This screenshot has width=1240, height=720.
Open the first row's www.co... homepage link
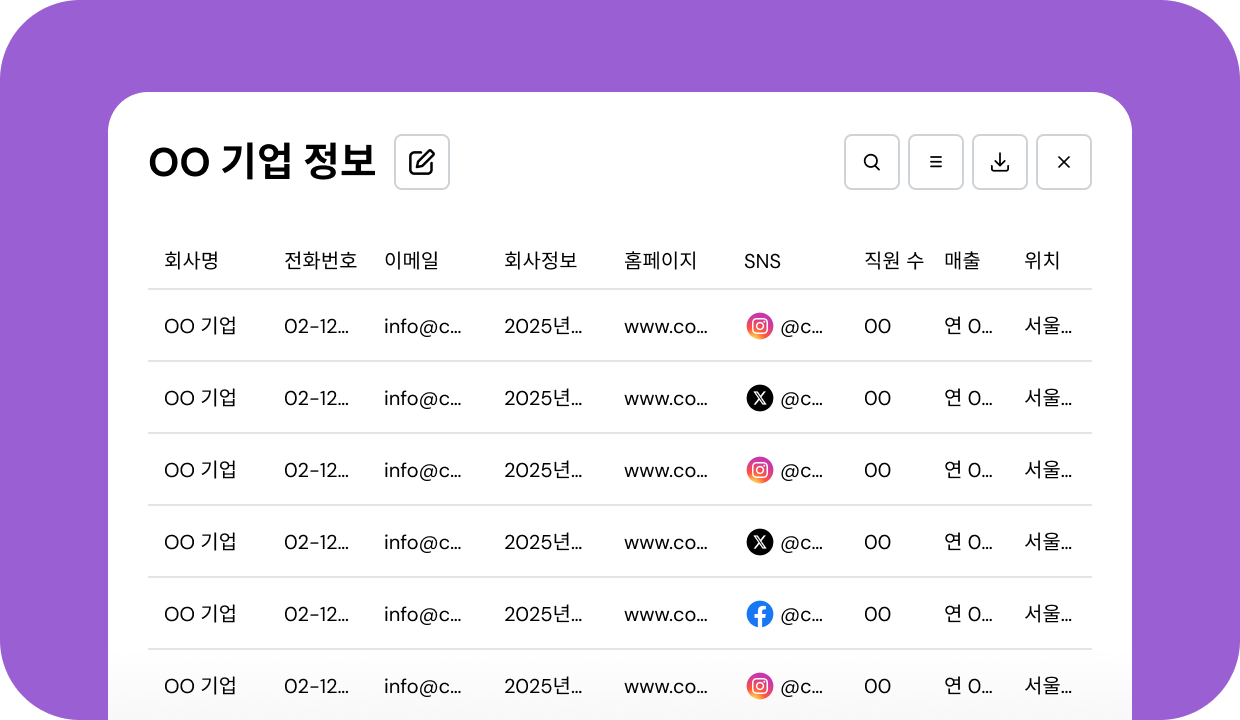pyautogui.click(x=666, y=326)
